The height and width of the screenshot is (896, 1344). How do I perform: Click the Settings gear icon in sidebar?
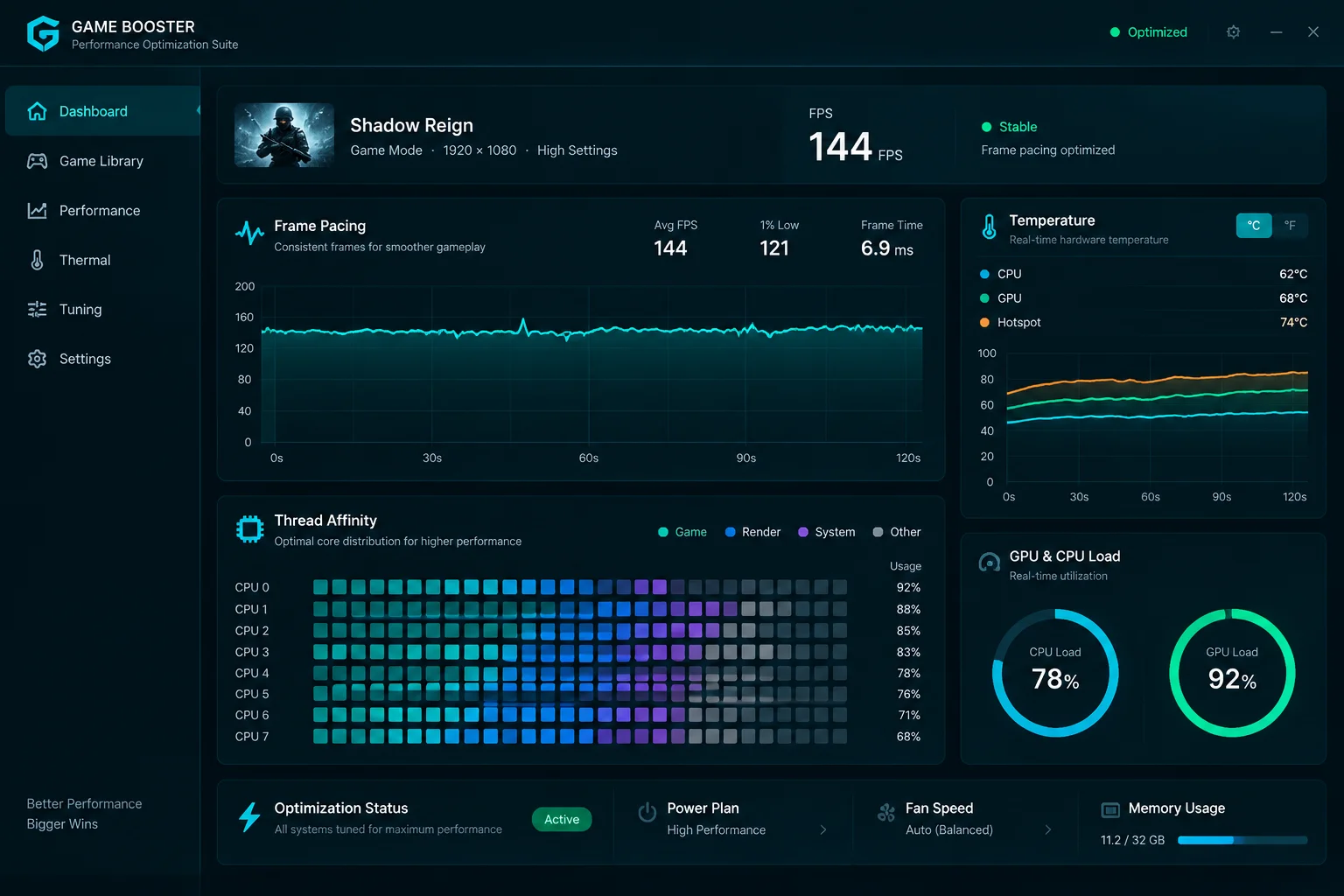[x=37, y=359]
